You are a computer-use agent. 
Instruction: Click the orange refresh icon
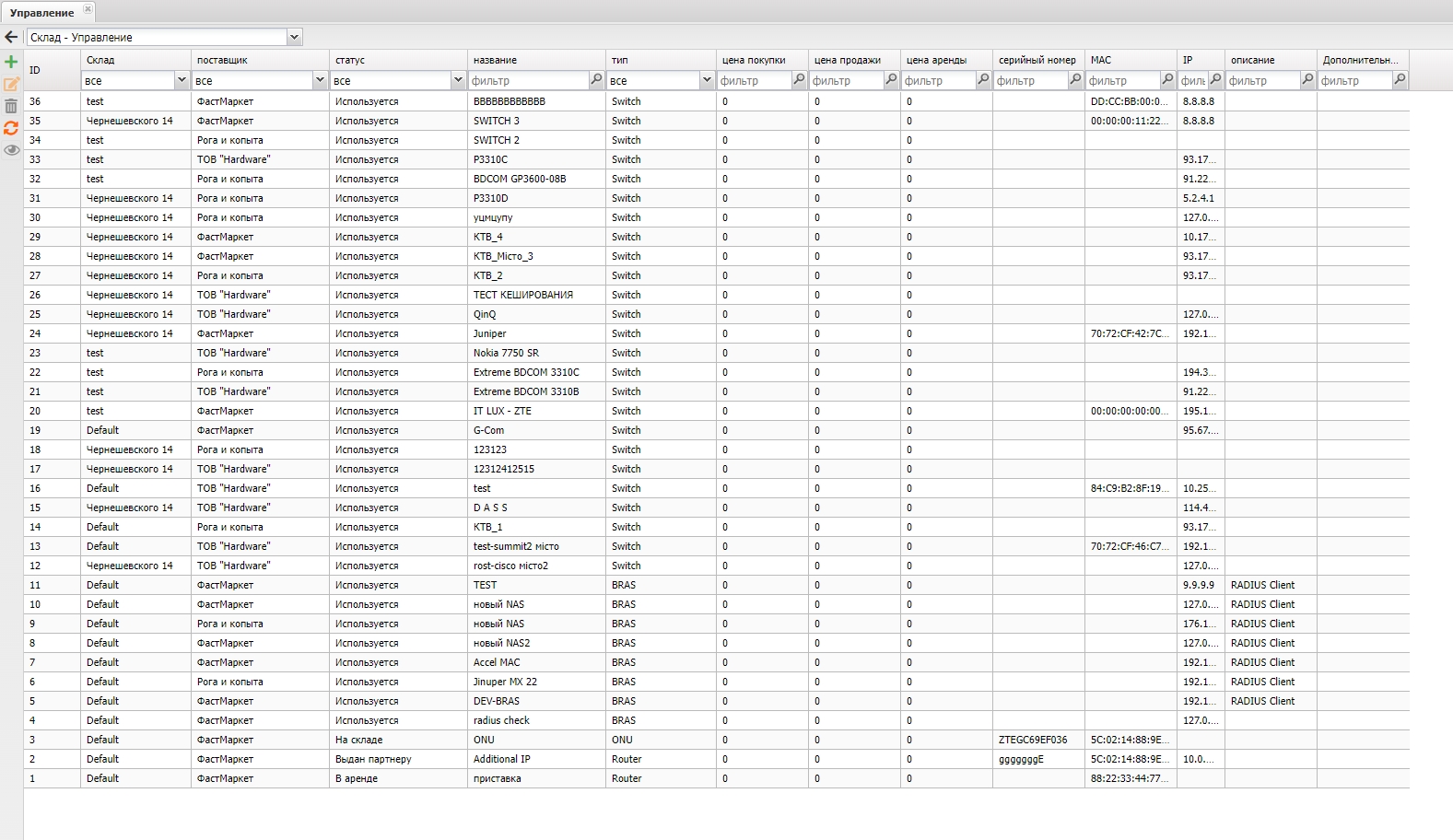click(x=11, y=128)
